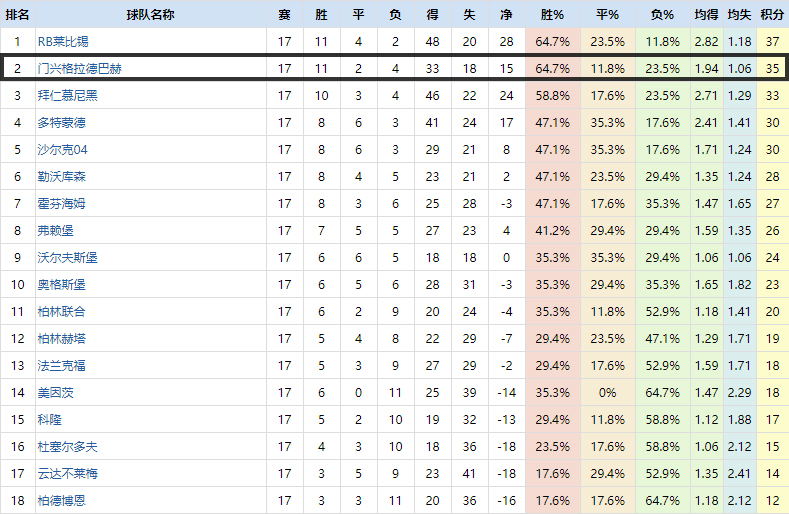This screenshot has height=514, width=789.
Task: Open the 云达不莱梅 team link
Action: tap(67, 474)
